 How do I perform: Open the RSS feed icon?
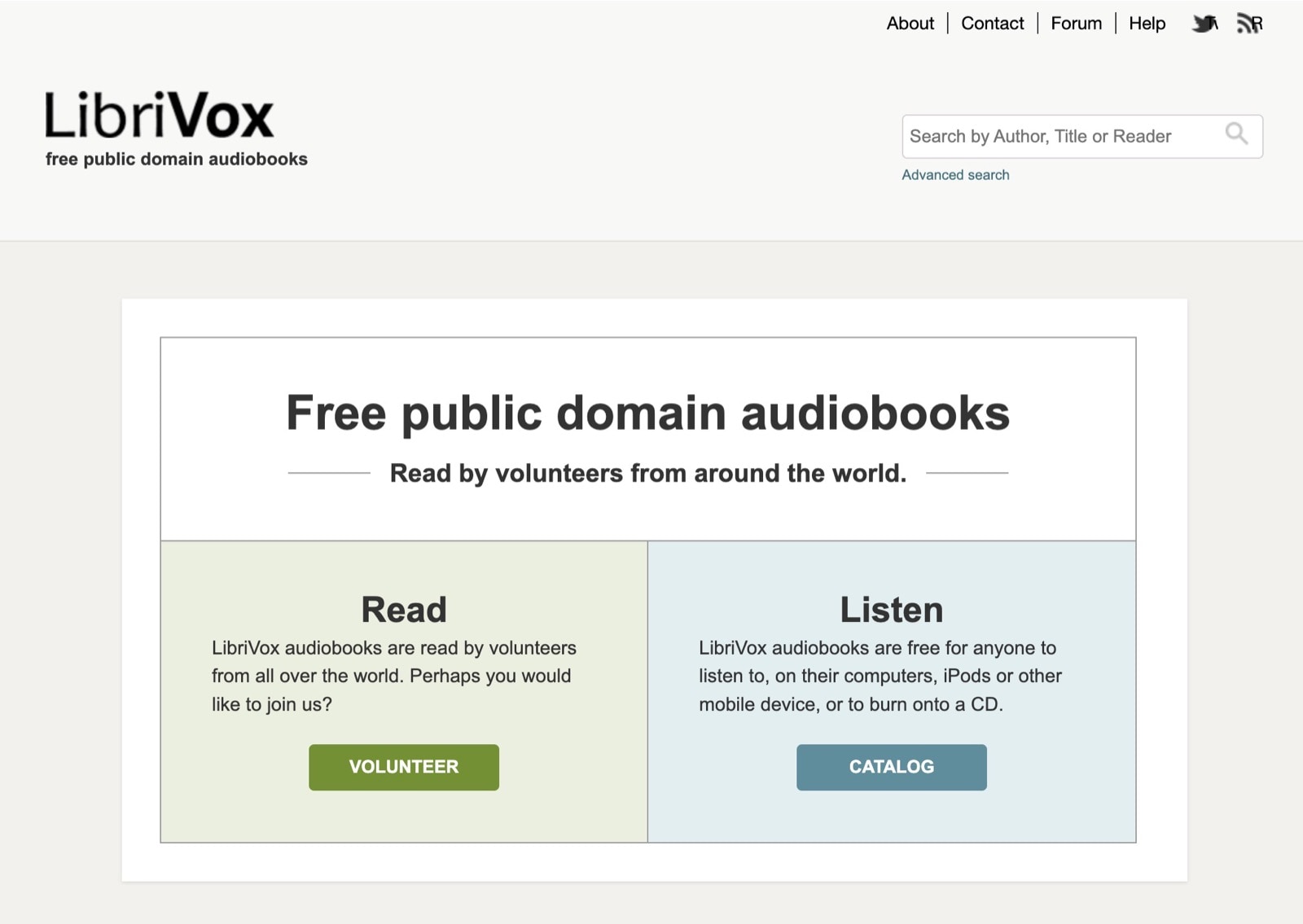1248,24
